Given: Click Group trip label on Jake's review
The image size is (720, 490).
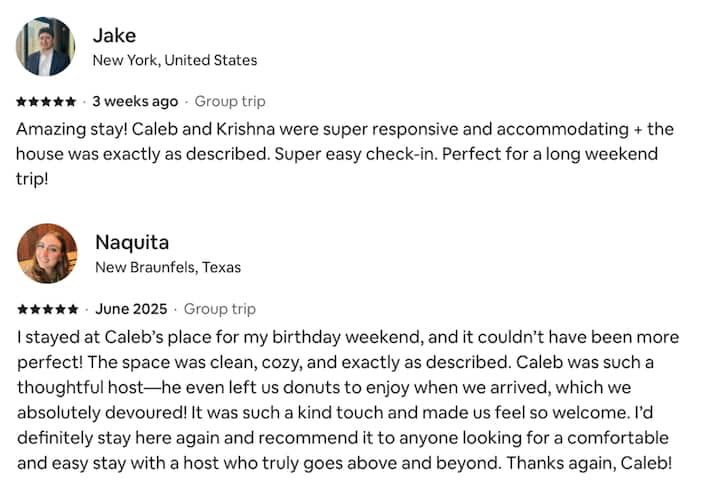Looking at the screenshot, I should (x=230, y=101).
